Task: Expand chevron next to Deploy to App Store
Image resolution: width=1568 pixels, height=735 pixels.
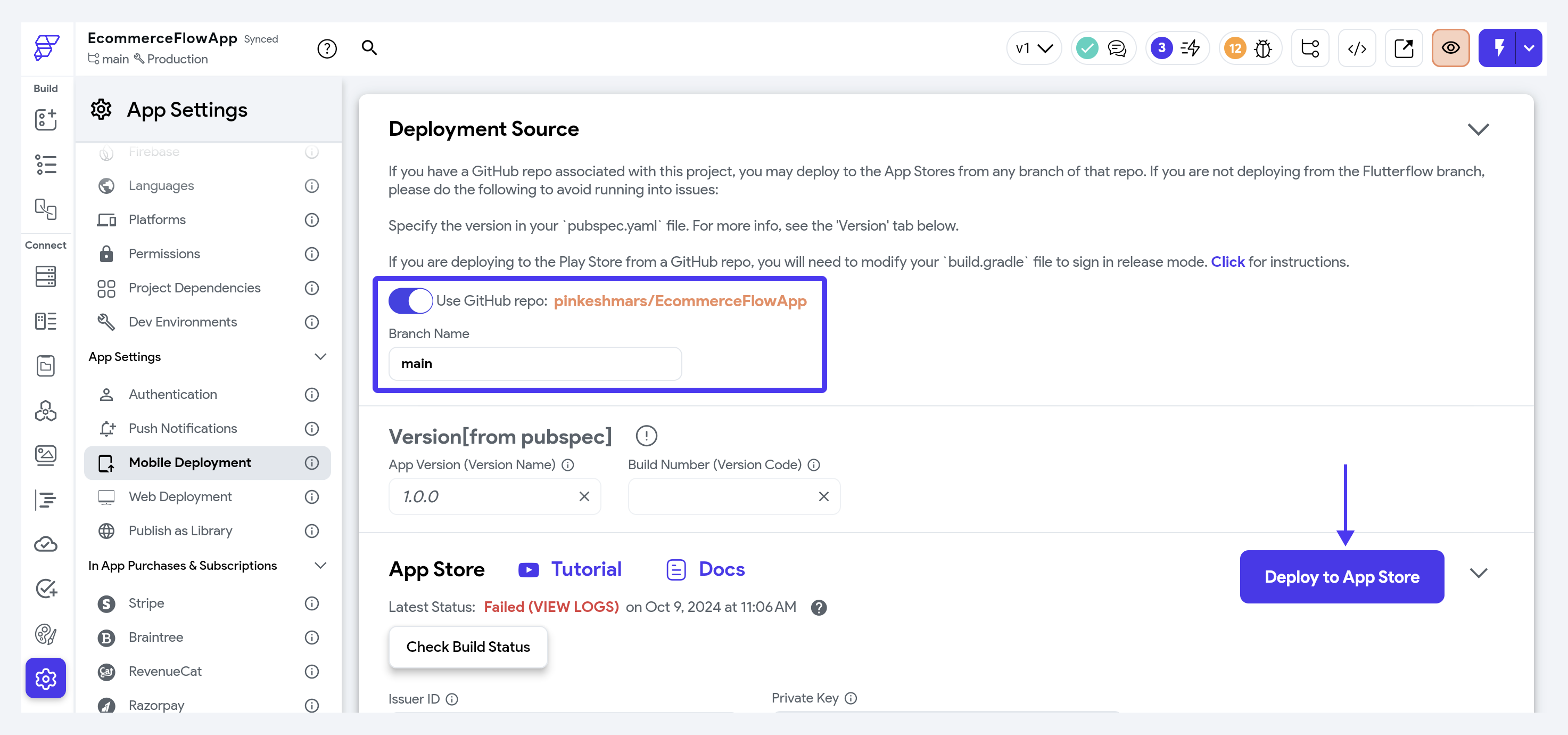Action: point(1479,573)
